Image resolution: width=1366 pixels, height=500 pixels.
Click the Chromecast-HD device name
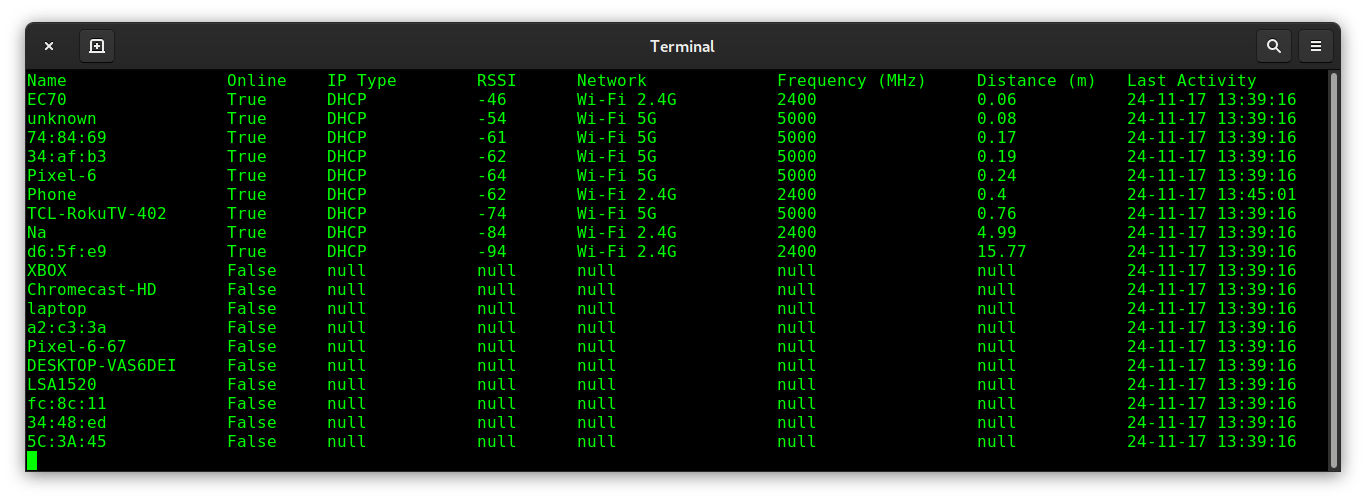[x=91, y=290]
